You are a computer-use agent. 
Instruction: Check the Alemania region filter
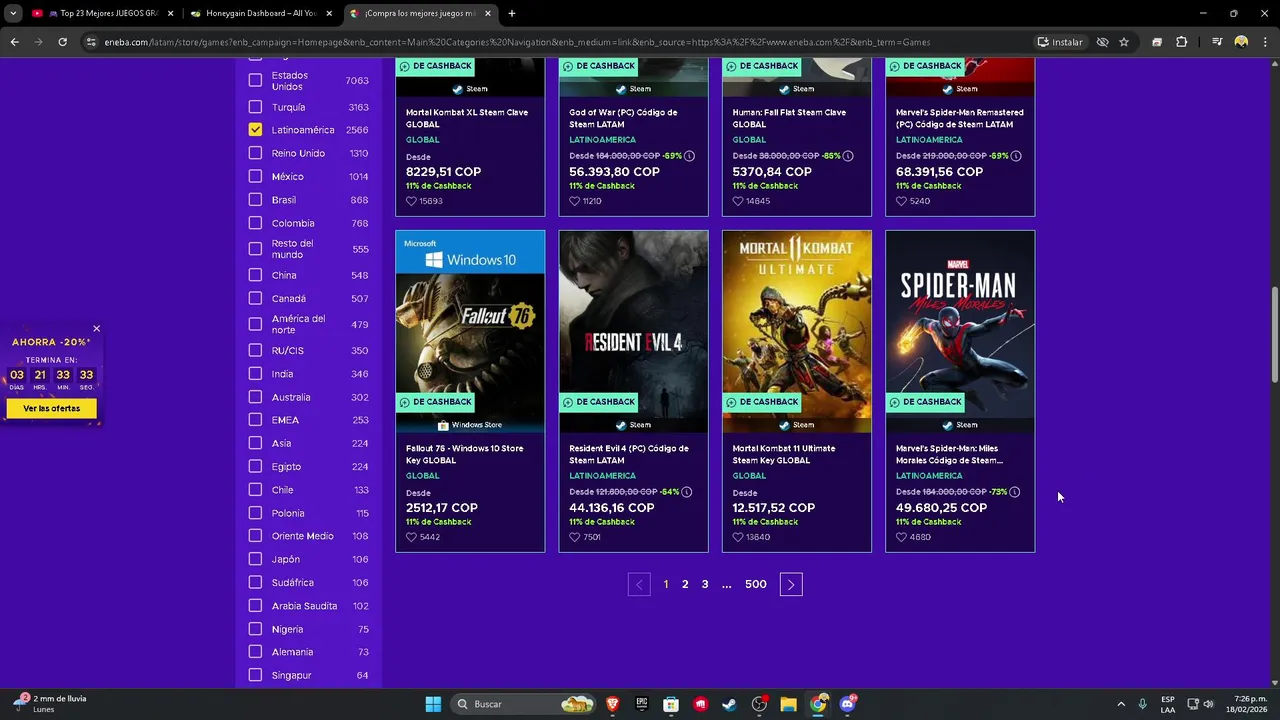point(255,652)
